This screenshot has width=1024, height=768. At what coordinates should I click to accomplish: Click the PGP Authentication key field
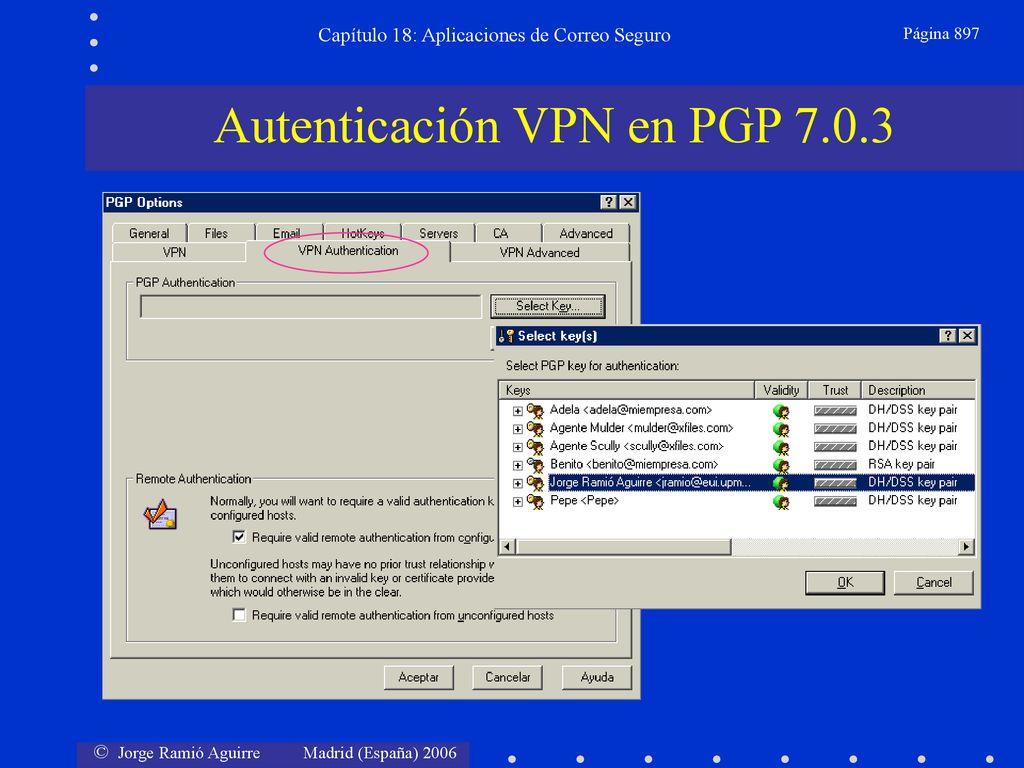[x=311, y=307]
